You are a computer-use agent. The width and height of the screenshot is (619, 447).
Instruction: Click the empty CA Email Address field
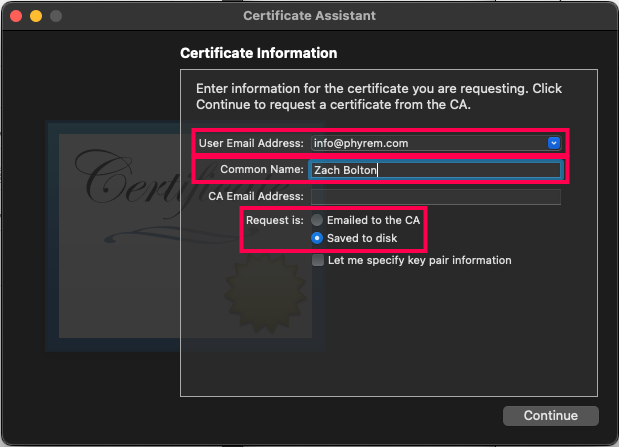(435, 196)
